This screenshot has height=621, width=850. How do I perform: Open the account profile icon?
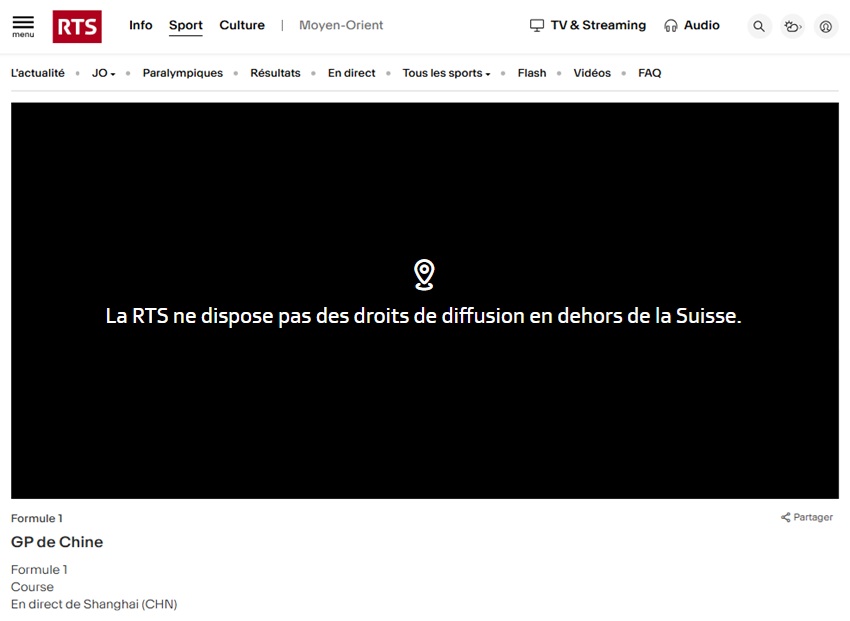point(824,26)
